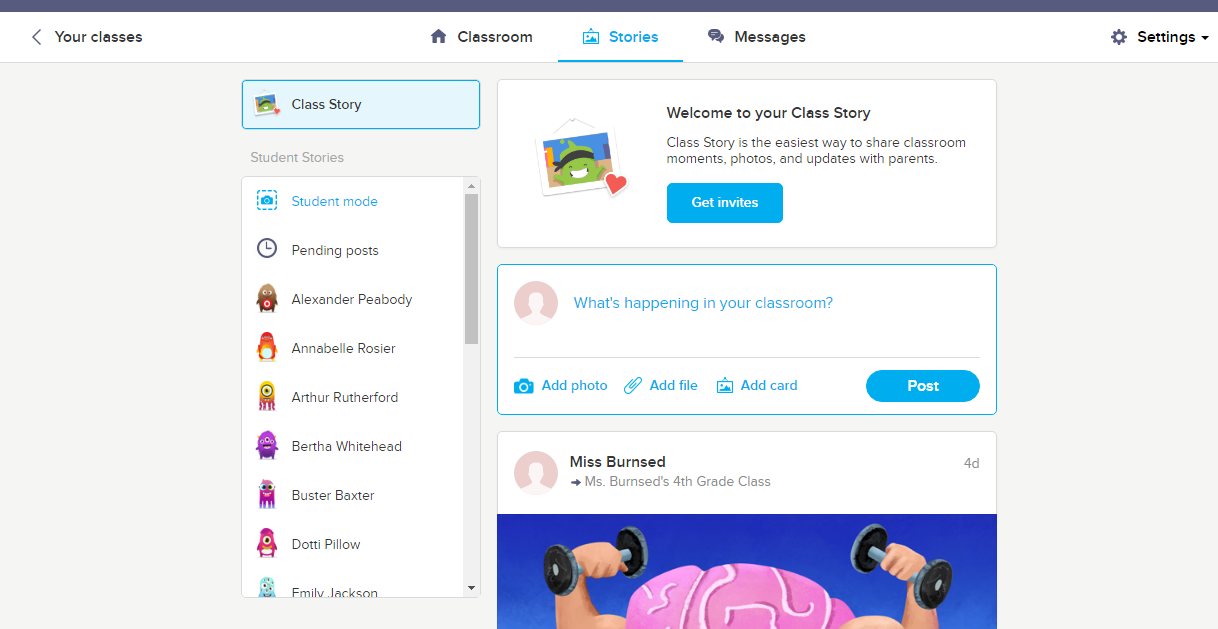Click the Classroom home icon
The width and height of the screenshot is (1218, 629).
coord(438,37)
